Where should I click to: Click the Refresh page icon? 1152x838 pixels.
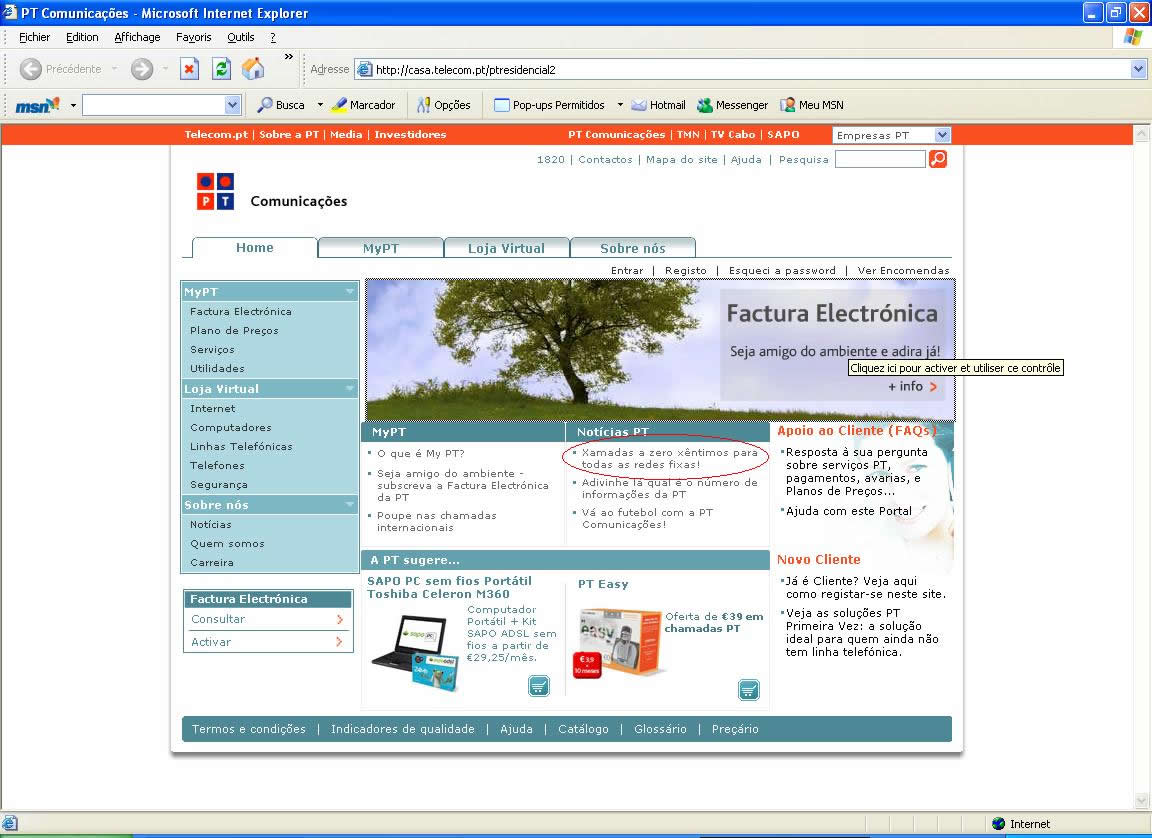click(221, 69)
